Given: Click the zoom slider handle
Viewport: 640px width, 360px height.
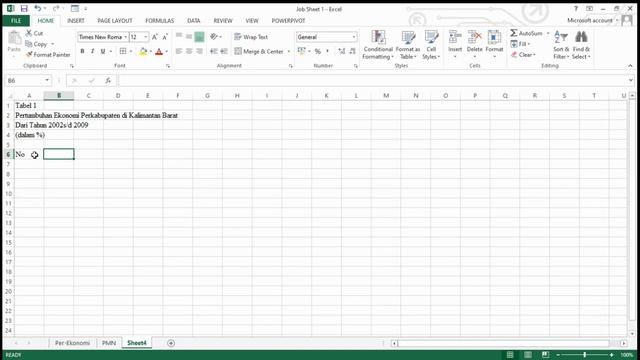Looking at the screenshot, I should [585, 355].
